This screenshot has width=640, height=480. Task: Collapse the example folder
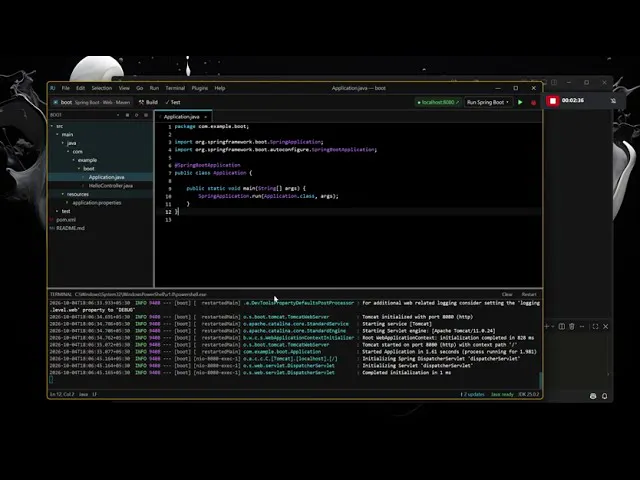click(x=73, y=160)
